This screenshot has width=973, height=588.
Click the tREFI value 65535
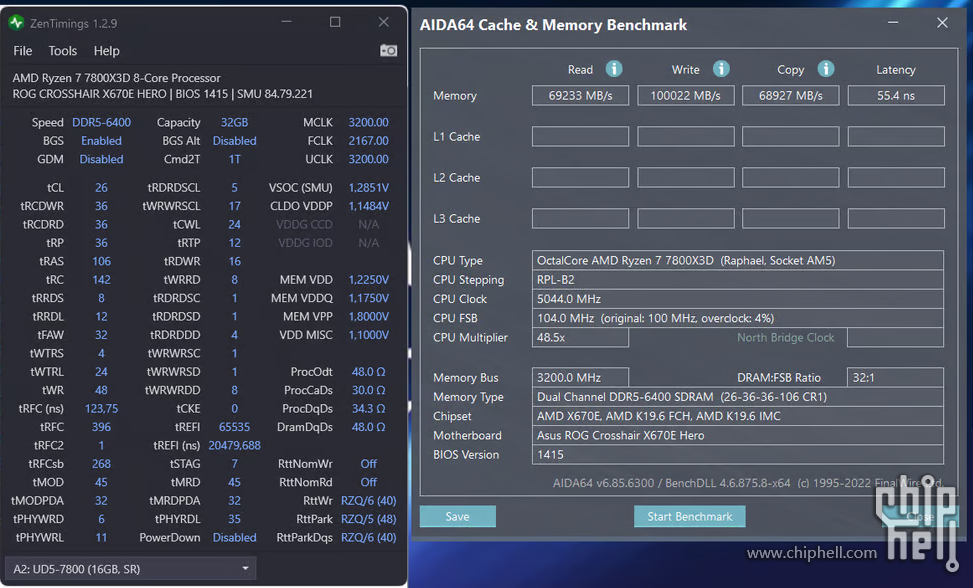tap(235, 427)
